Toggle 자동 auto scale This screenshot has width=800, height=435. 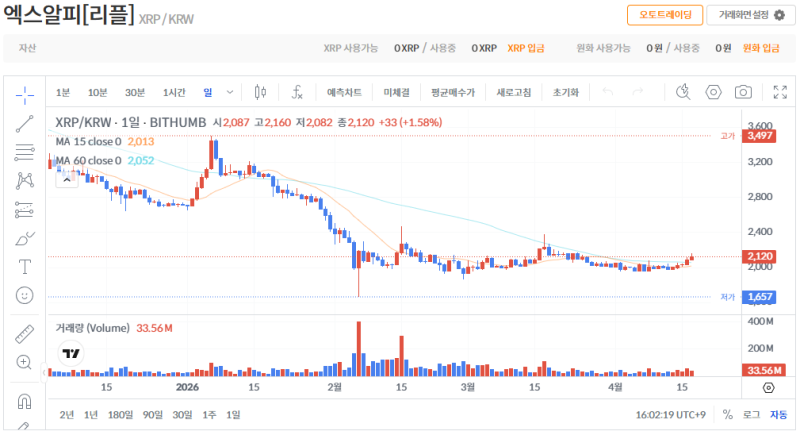tap(779, 415)
